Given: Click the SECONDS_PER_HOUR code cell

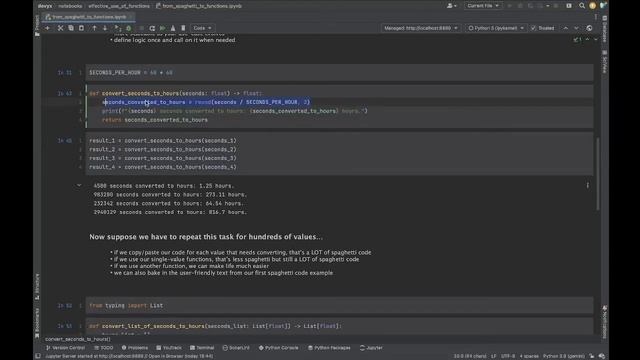Looking at the screenshot, I should pyautogui.click(x=339, y=72).
